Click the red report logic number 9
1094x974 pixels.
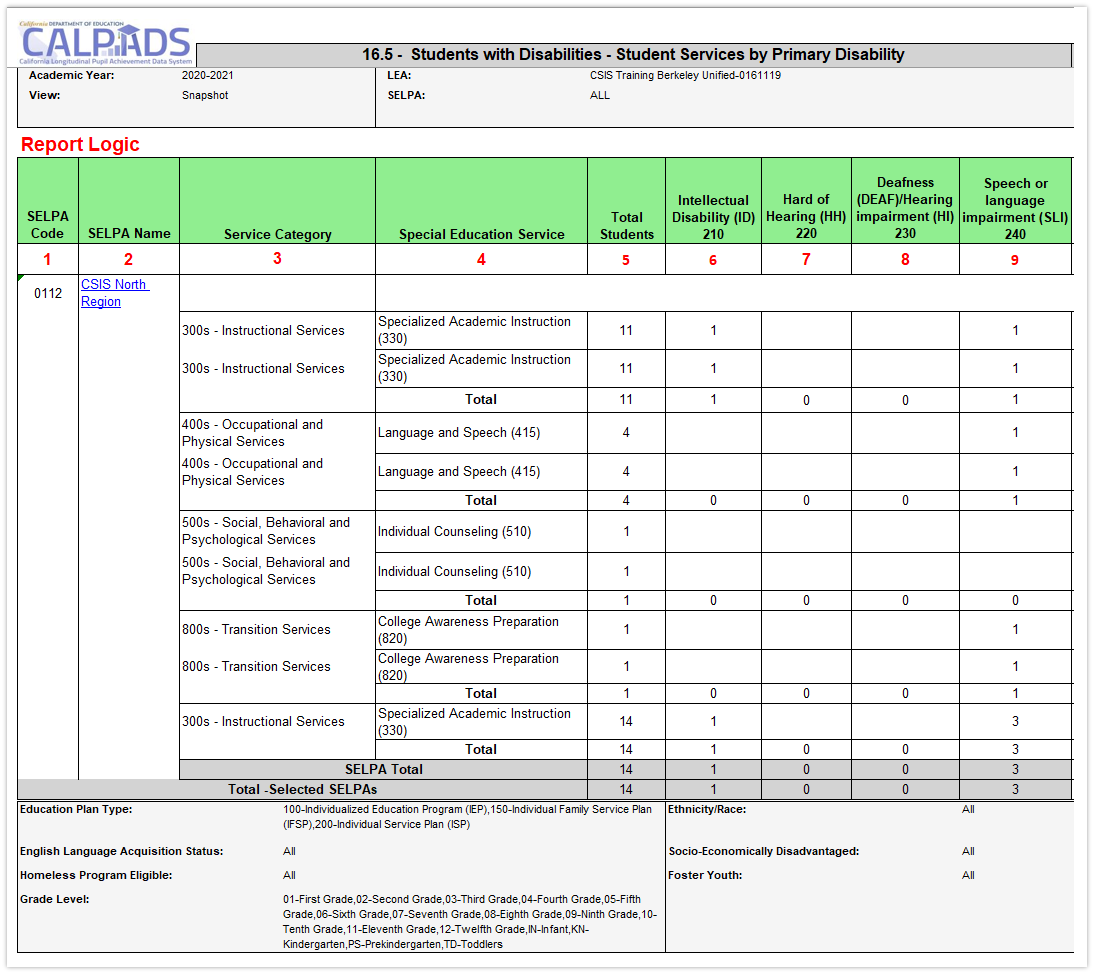coord(1015,260)
